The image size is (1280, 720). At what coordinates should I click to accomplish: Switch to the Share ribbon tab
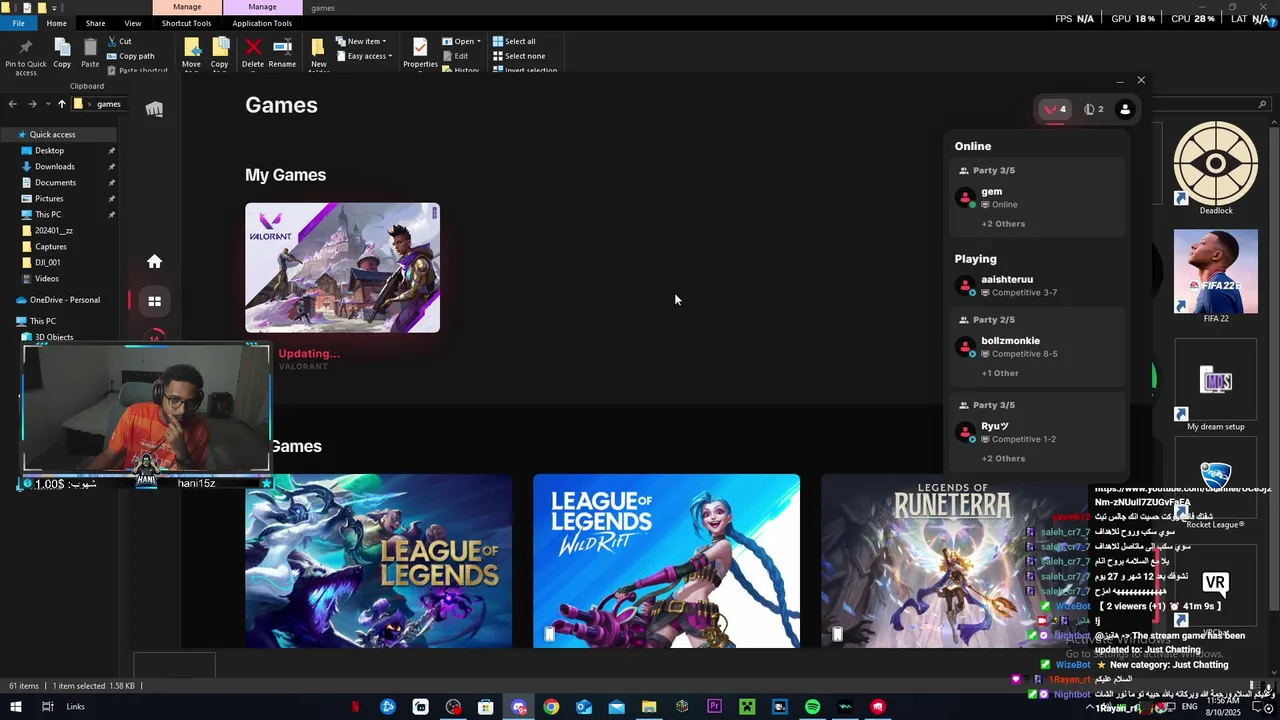click(95, 23)
